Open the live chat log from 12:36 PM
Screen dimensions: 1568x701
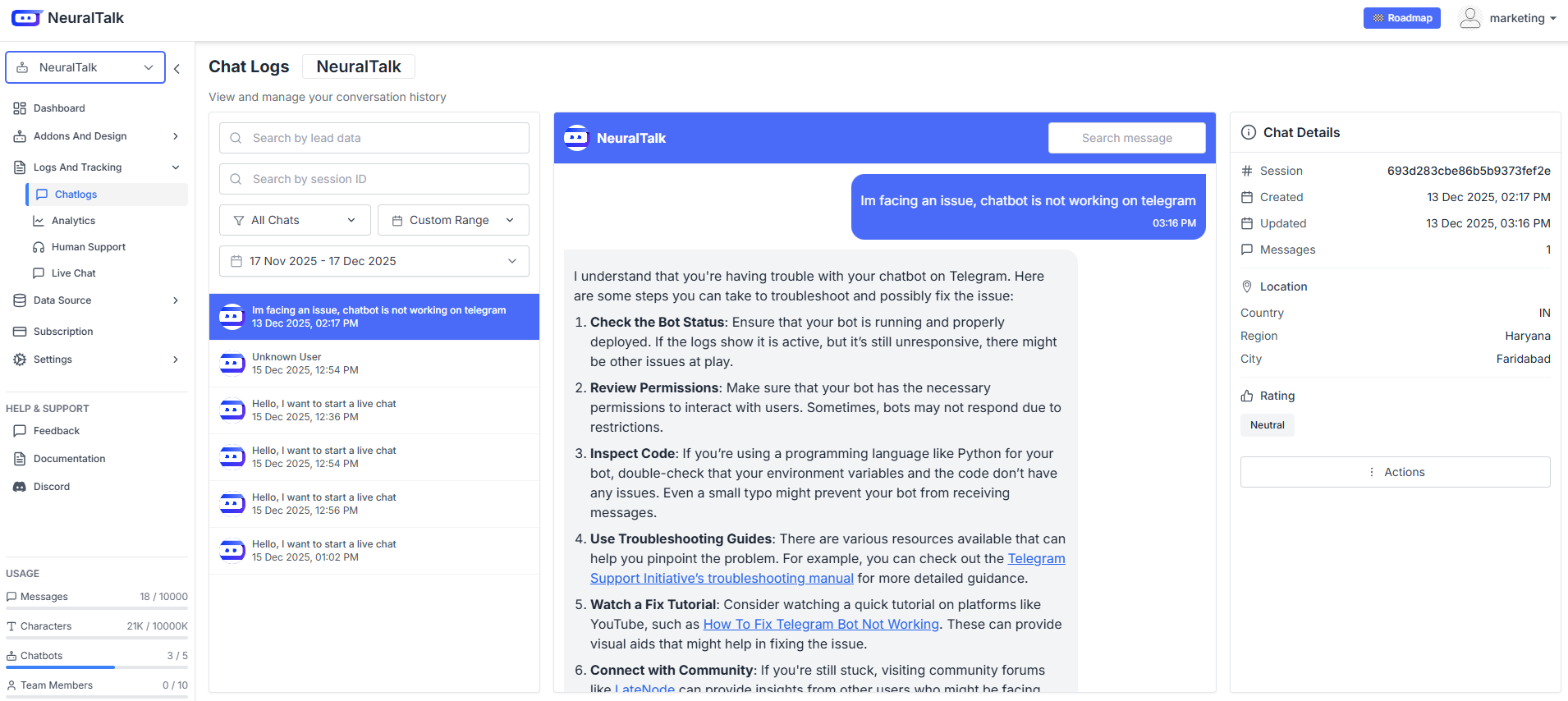tap(374, 410)
